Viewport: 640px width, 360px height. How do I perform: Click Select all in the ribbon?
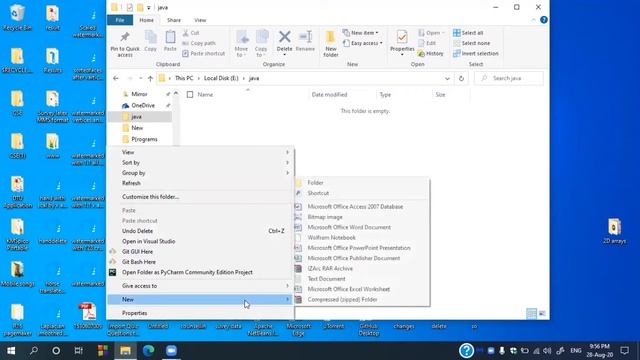click(468, 33)
